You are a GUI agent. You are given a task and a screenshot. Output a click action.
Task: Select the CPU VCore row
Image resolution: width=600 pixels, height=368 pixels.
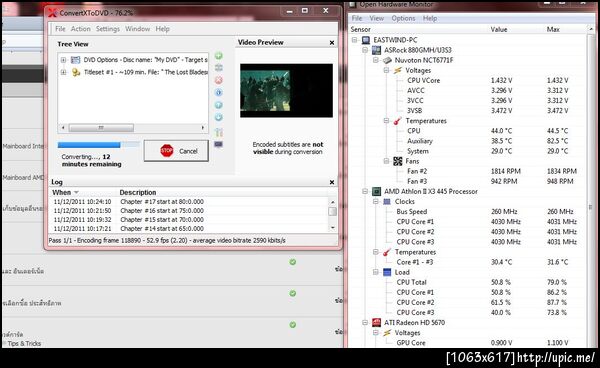click(x=468, y=80)
